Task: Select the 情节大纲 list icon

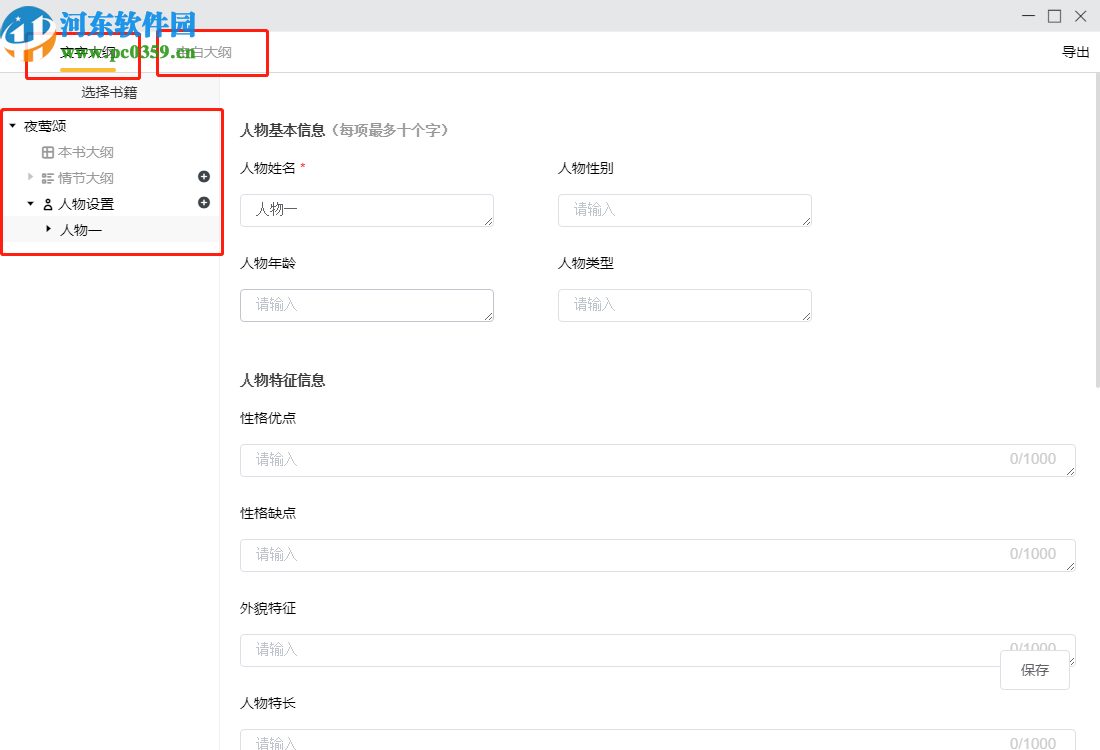Action: pos(48,177)
